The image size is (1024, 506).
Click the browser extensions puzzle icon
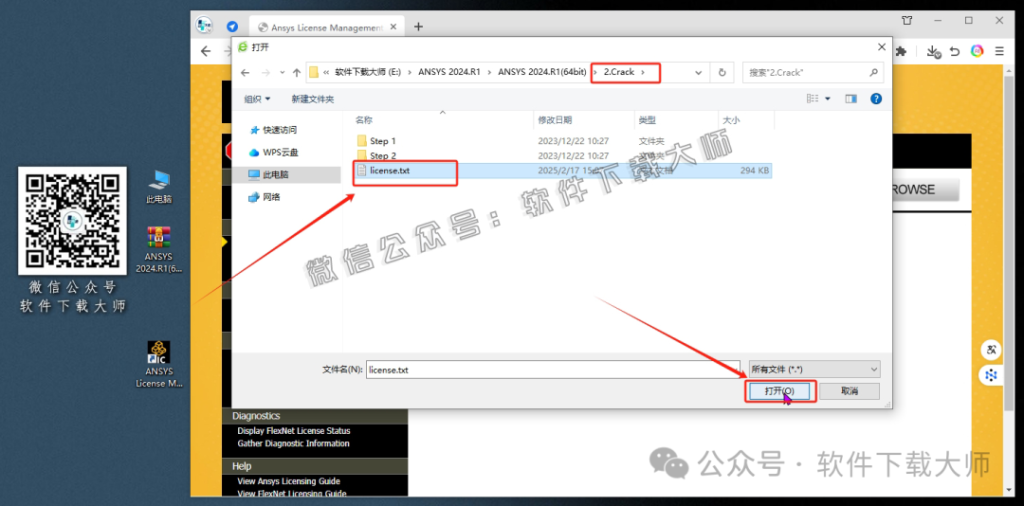tap(902, 51)
